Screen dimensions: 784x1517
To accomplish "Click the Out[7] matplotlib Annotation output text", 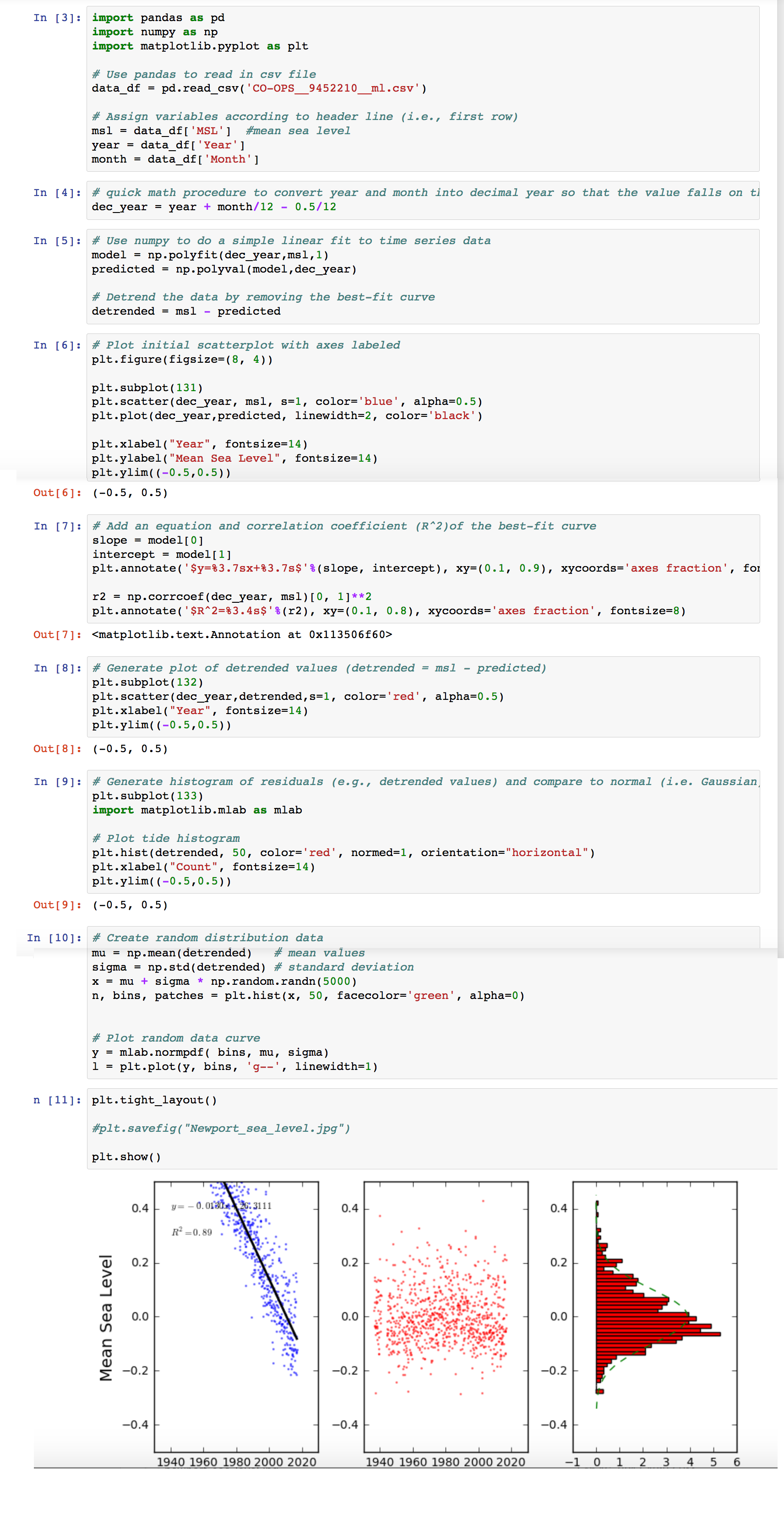I will (x=242, y=634).
